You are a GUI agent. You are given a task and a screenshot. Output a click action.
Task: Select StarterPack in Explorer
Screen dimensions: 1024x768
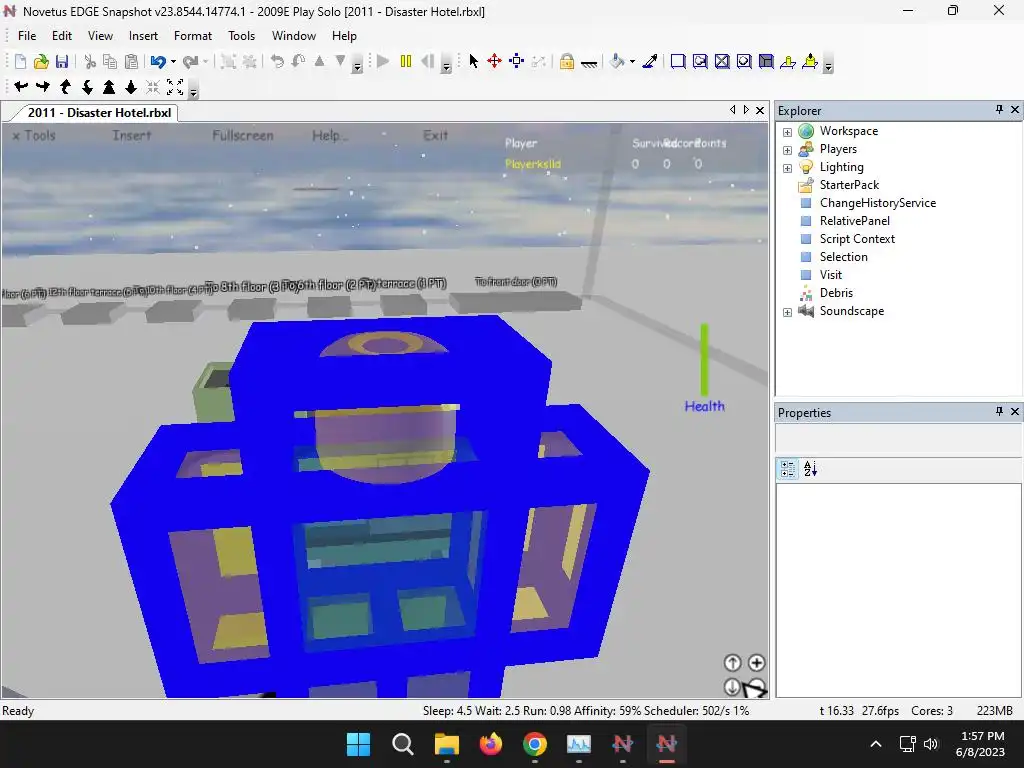849,185
